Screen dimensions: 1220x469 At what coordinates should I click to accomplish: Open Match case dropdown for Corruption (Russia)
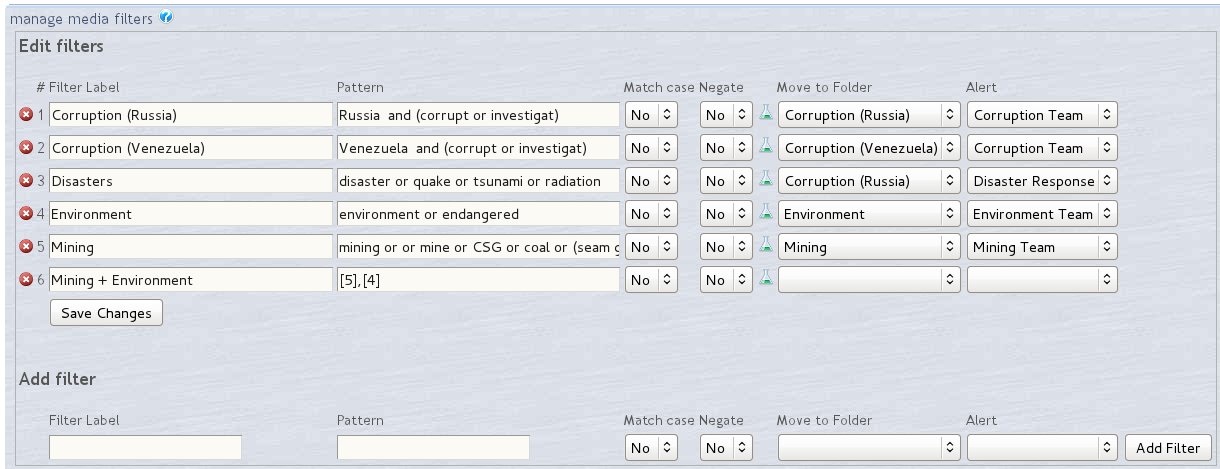tap(652, 115)
